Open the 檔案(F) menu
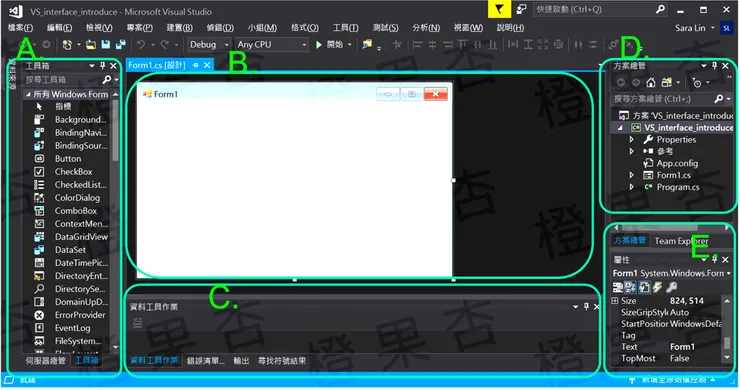The height and width of the screenshot is (390, 740). (20, 28)
